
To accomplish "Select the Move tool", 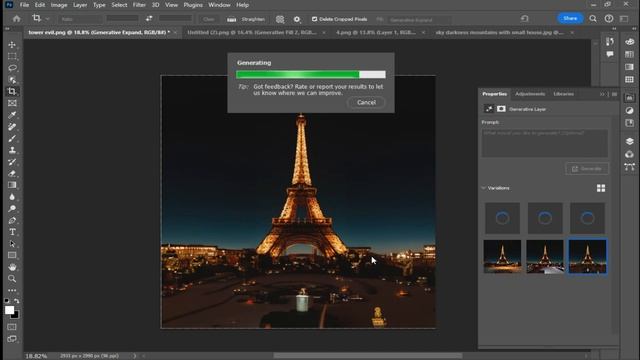I will (12, 44).
